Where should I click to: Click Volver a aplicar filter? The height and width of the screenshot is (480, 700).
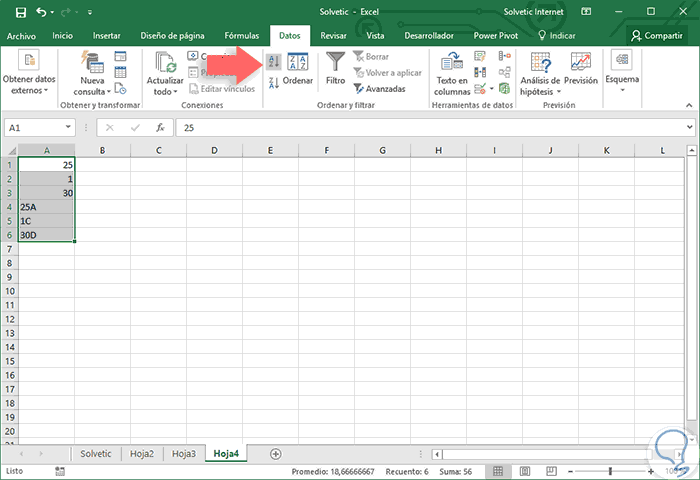[x=388, y=73]
